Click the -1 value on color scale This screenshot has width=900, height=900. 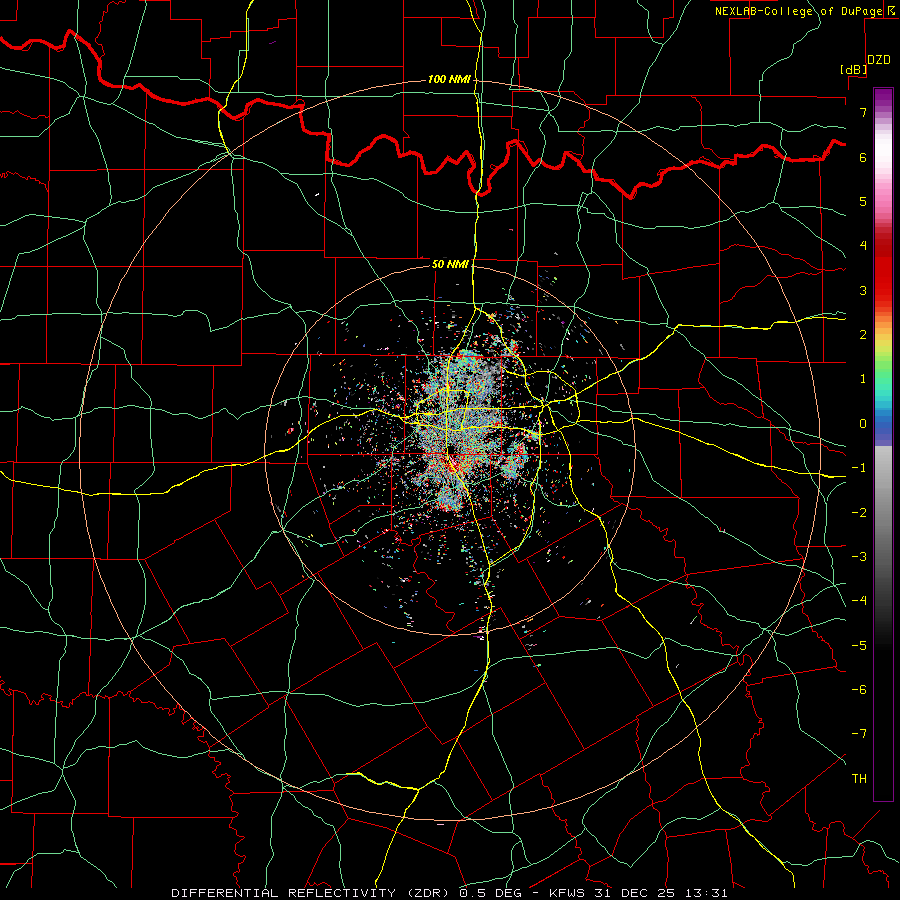coord(859,468)
